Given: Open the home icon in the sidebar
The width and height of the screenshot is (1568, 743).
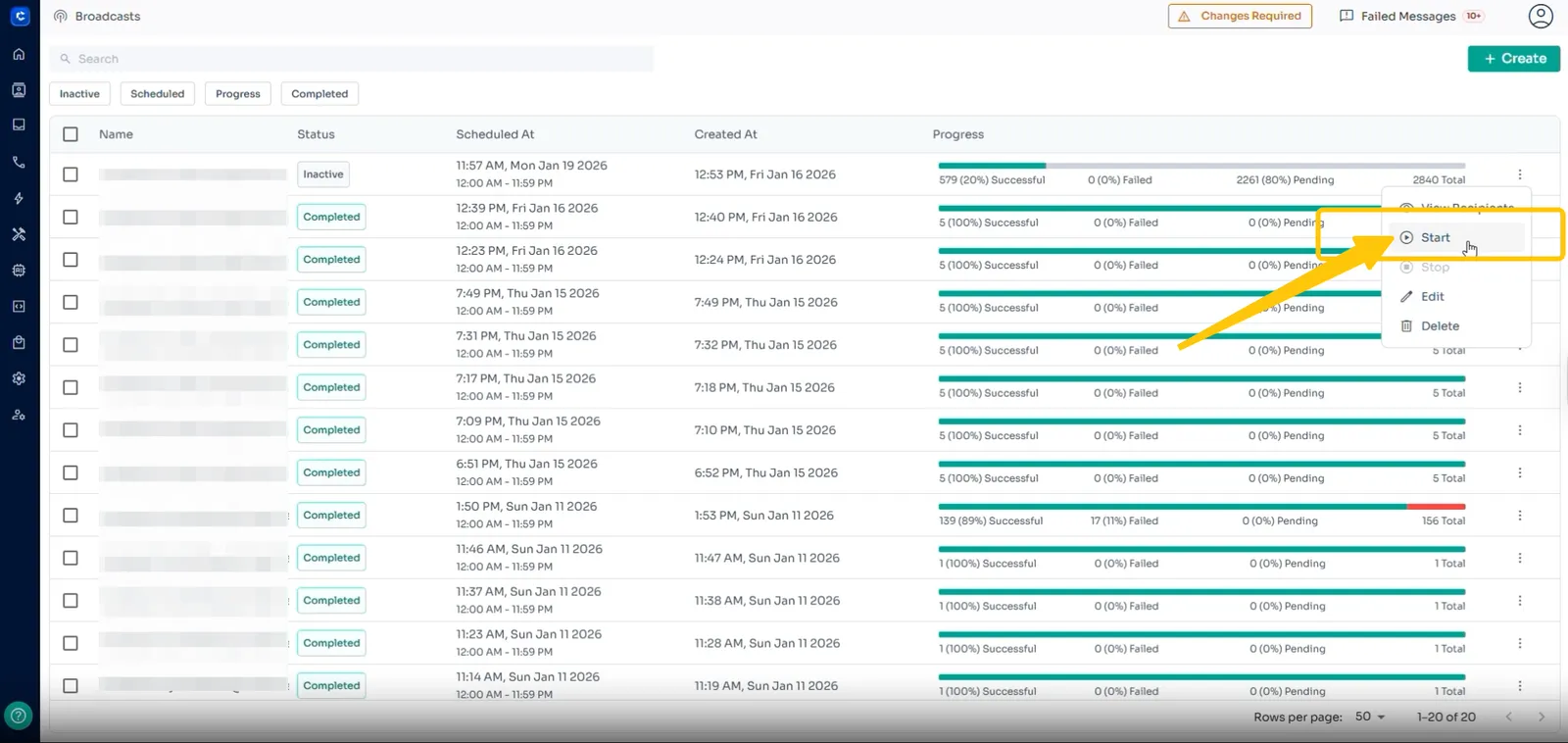Looking at the screenshot, I should tap(19, 54).
